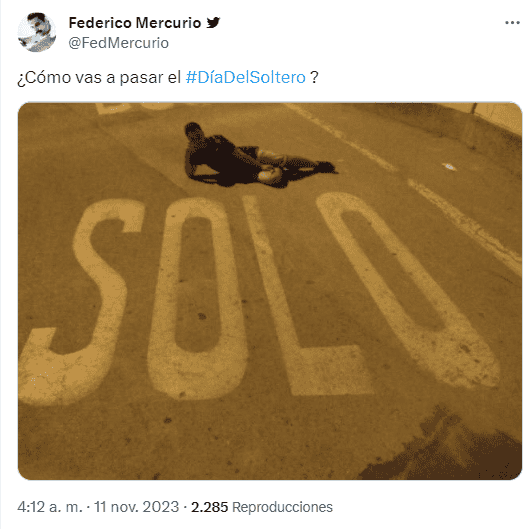529x529 pixels.
Task: Click the 4:12 a. m. timestamp
Action: click(x=50, y=507)
